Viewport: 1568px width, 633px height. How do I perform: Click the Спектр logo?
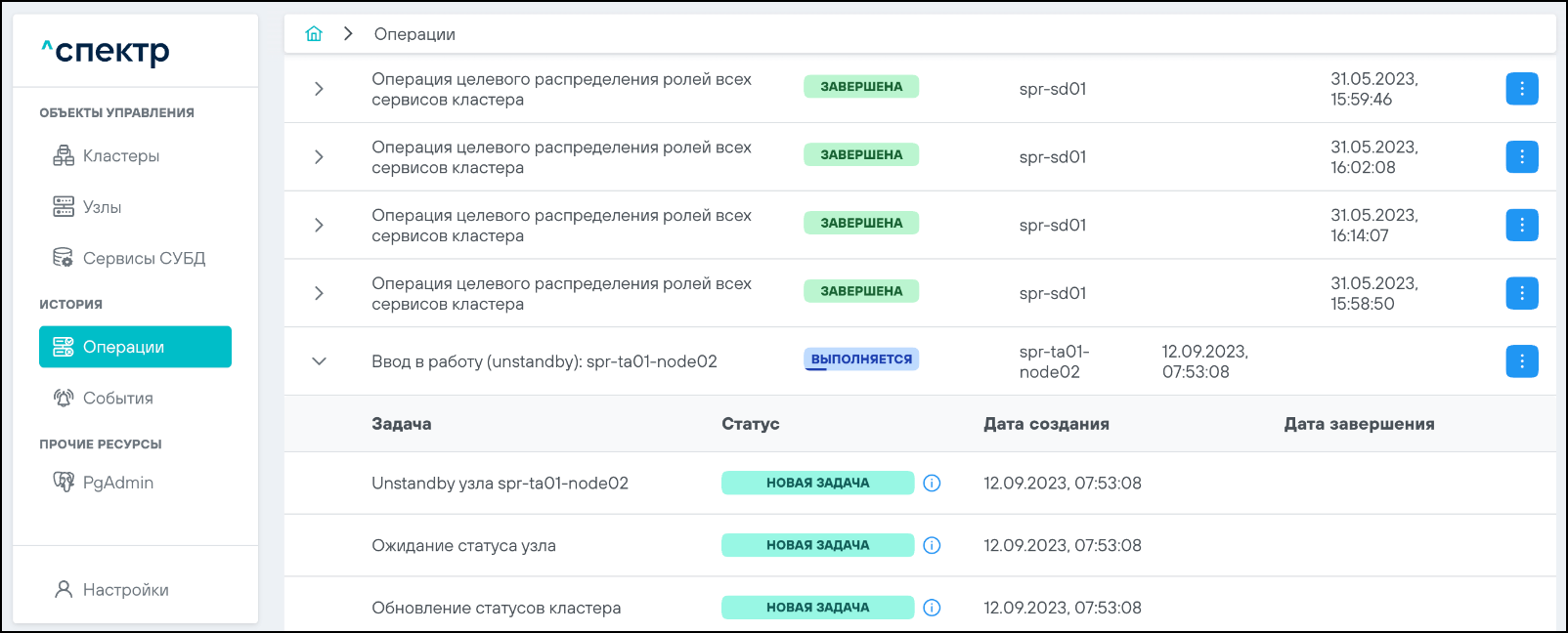tap(106, 51)
